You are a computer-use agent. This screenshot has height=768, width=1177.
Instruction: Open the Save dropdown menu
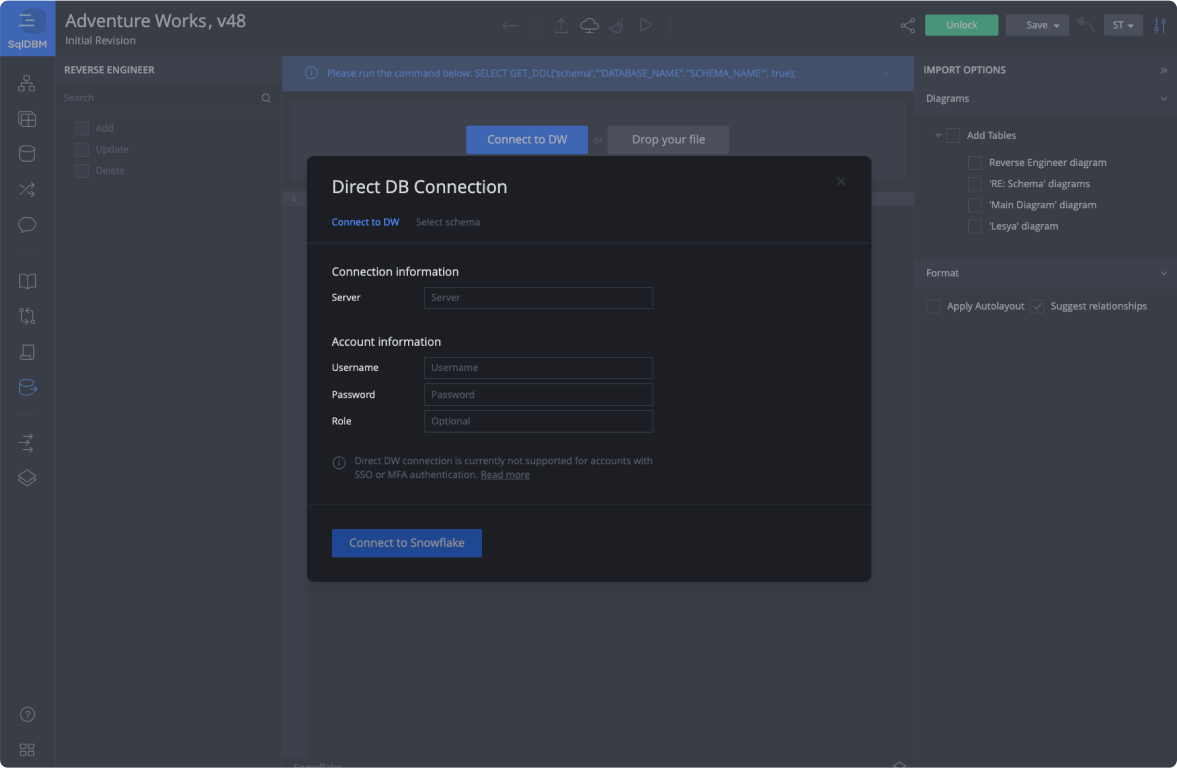1037,26
